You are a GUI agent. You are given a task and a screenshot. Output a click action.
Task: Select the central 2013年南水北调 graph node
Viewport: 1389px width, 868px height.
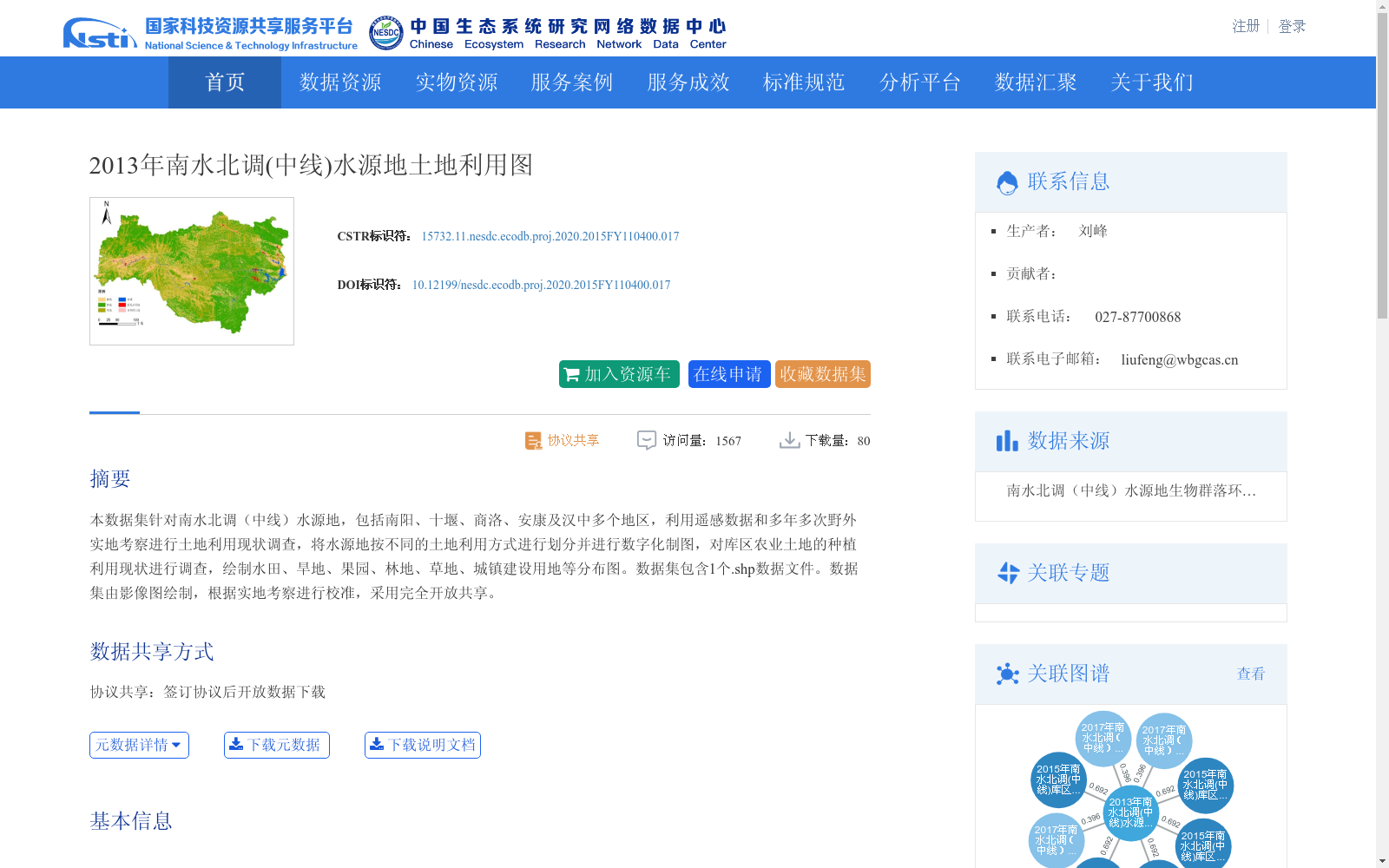coord(1130,812)
